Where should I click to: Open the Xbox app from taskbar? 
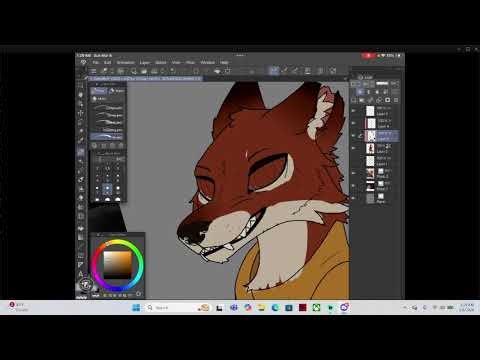(316, 308)
